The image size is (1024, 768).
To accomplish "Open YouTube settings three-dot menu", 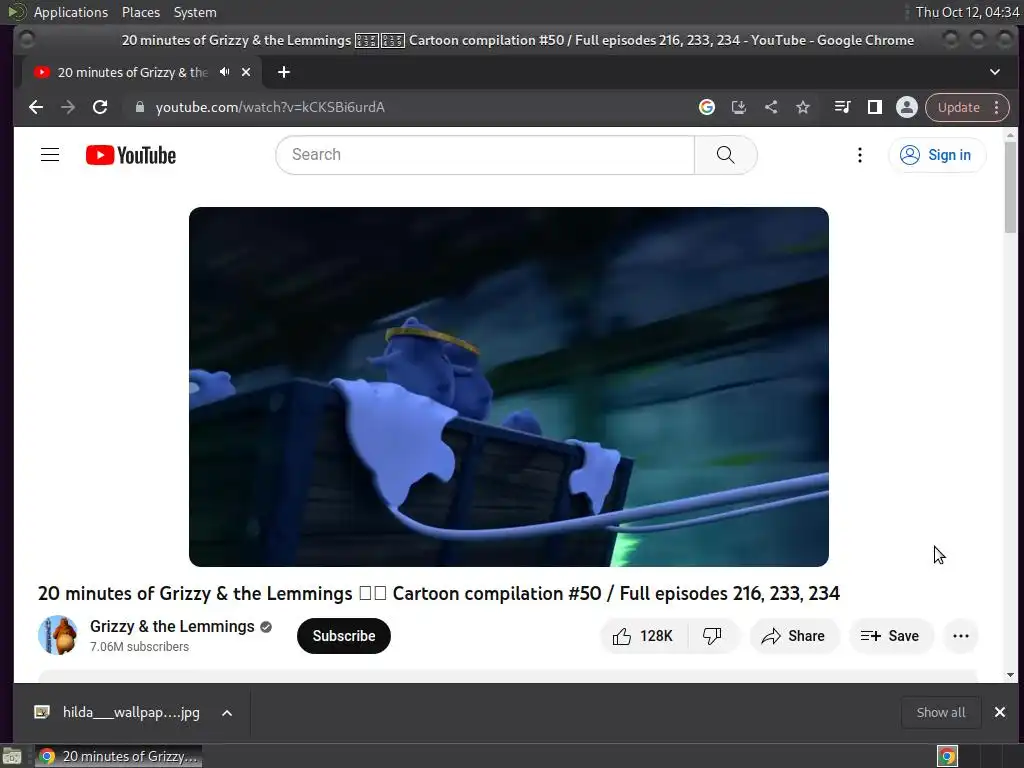I will tap(859, 155).
